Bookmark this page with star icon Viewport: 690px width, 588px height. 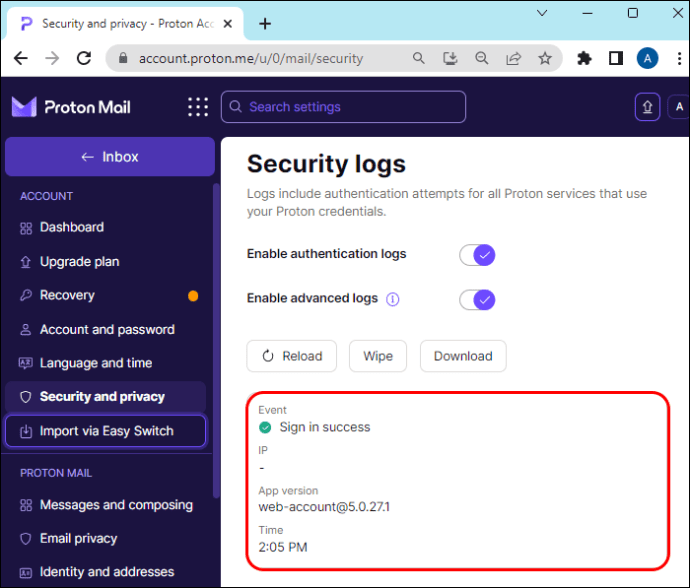[545, 58]
